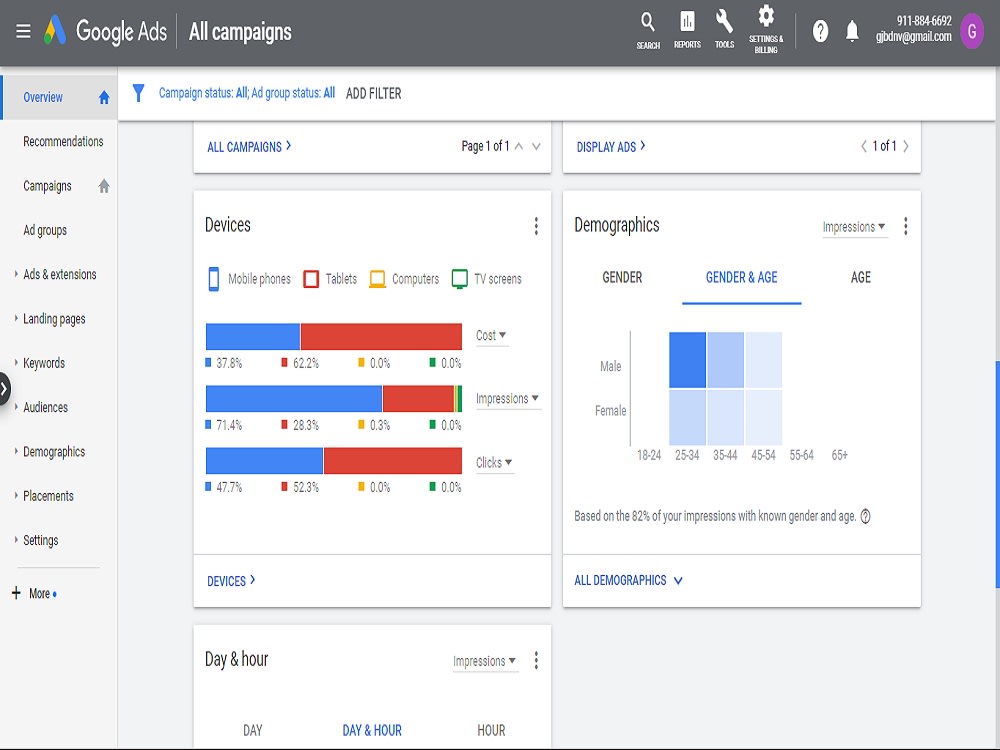Switch to the Day tab
This screenshot has height=750, width=1000.
pyautogui.click(x=253, y=730)
